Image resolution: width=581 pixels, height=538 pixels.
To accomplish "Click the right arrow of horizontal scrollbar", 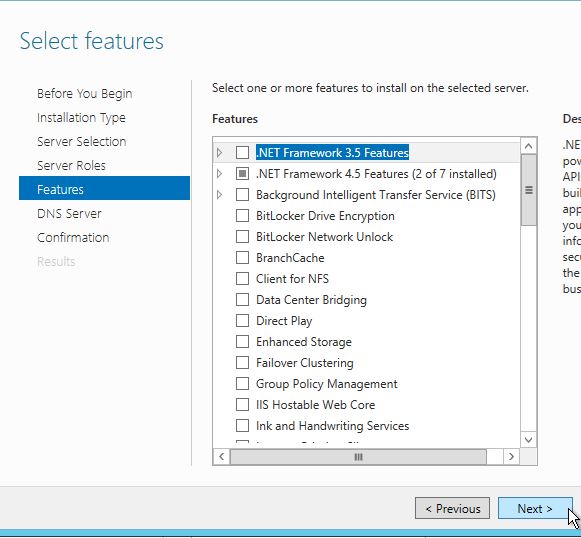I will pos(511,456).
